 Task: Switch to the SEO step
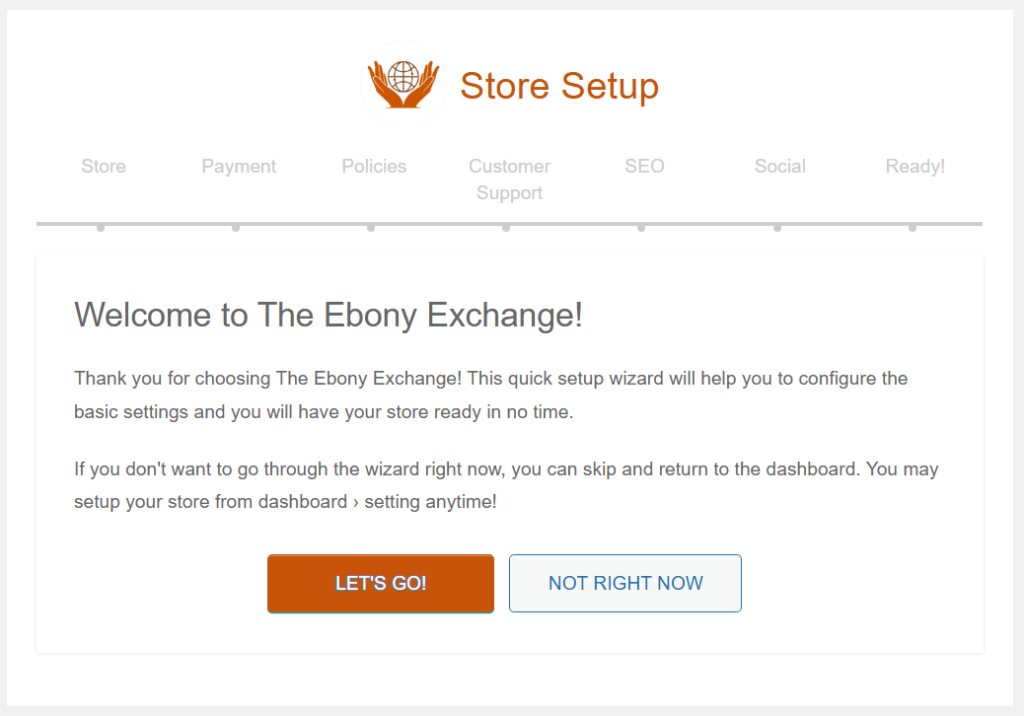(644, 166)
